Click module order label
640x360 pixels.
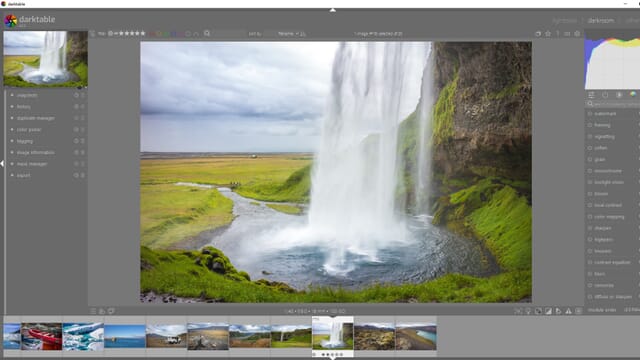tap(602, 310)
